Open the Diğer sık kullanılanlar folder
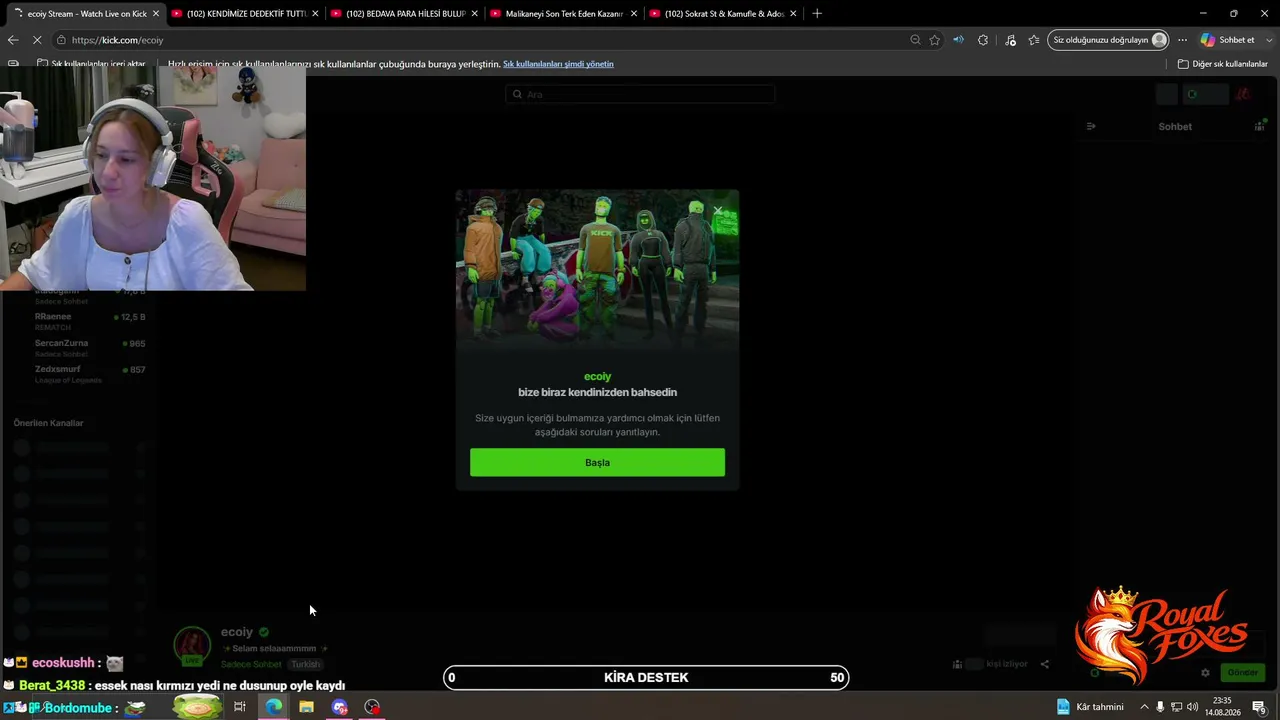The width and height of the screenshot is (1280, 720). (x=1222, y=64)
